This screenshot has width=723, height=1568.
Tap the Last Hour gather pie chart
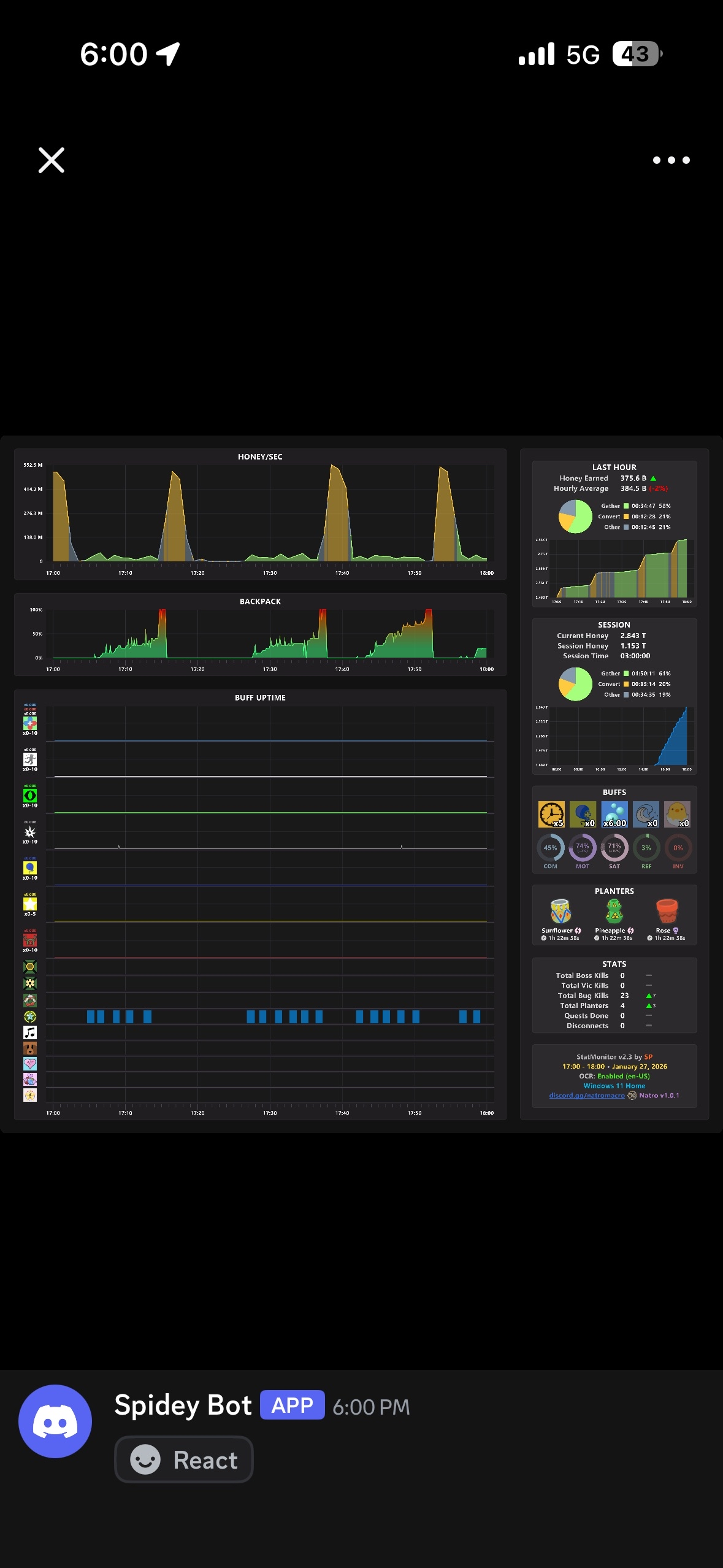pos(575,517)
